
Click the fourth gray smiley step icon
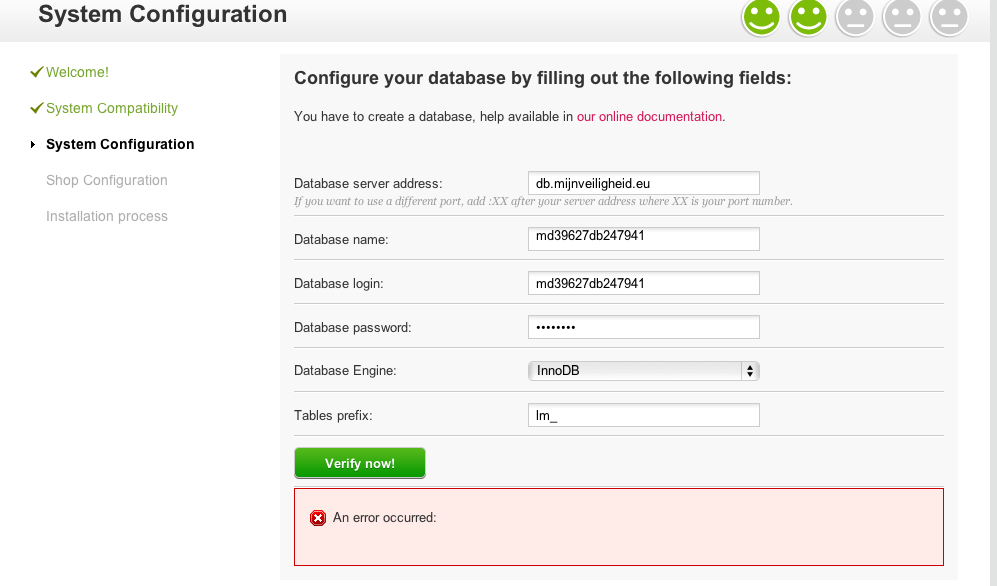(902, 17)
